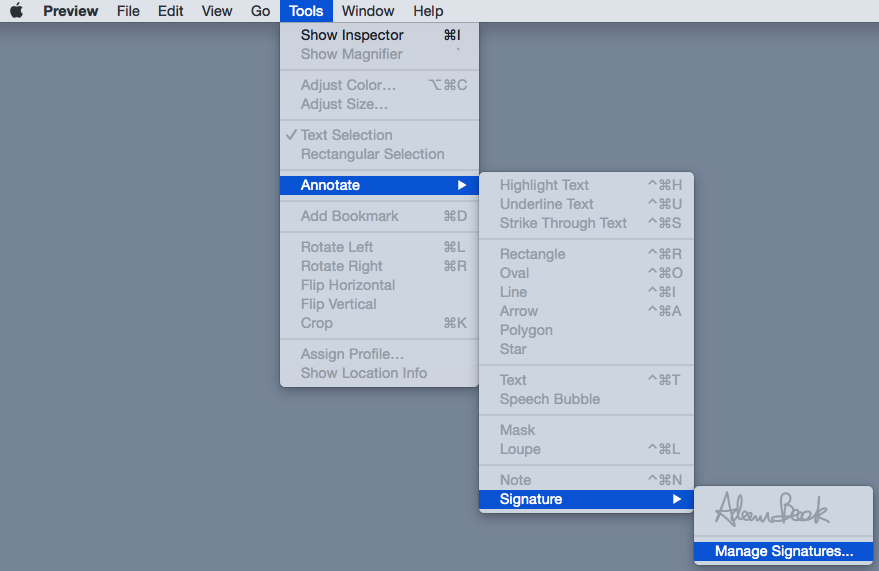Choose Show Magnifier

(380, 54)
